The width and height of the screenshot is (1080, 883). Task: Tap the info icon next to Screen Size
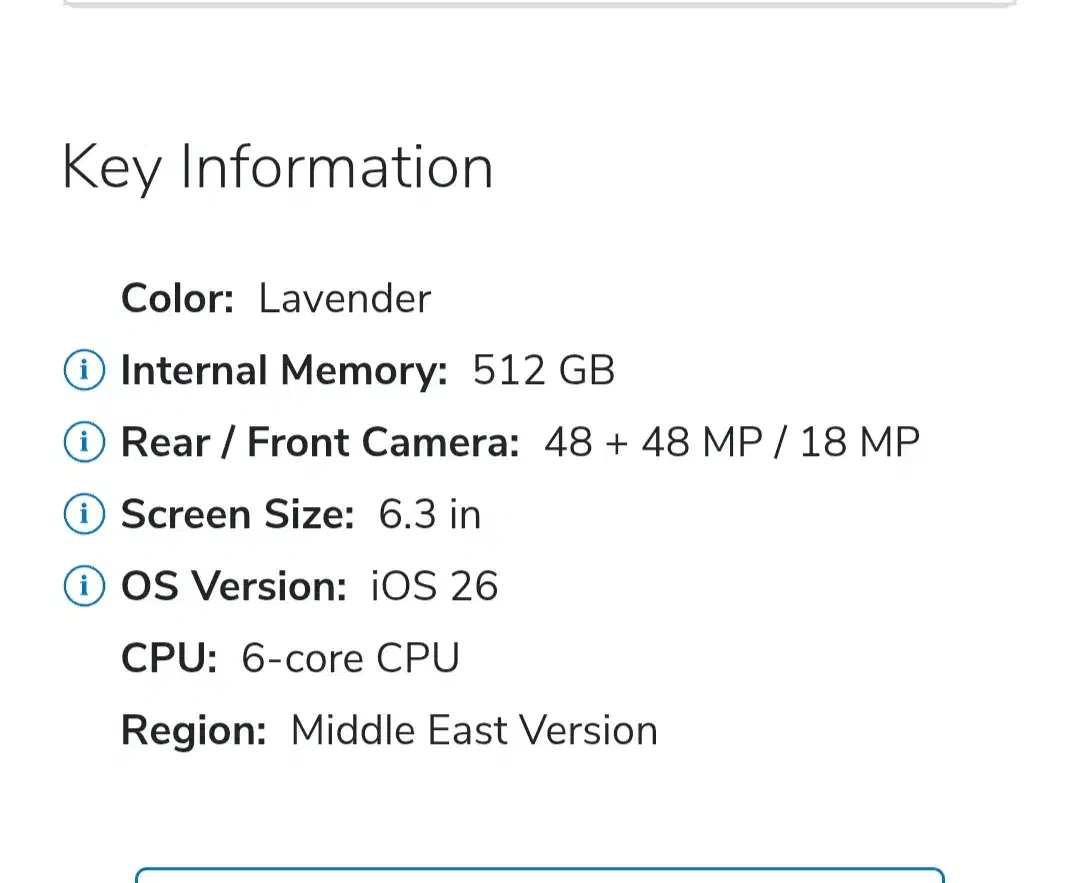84,514
